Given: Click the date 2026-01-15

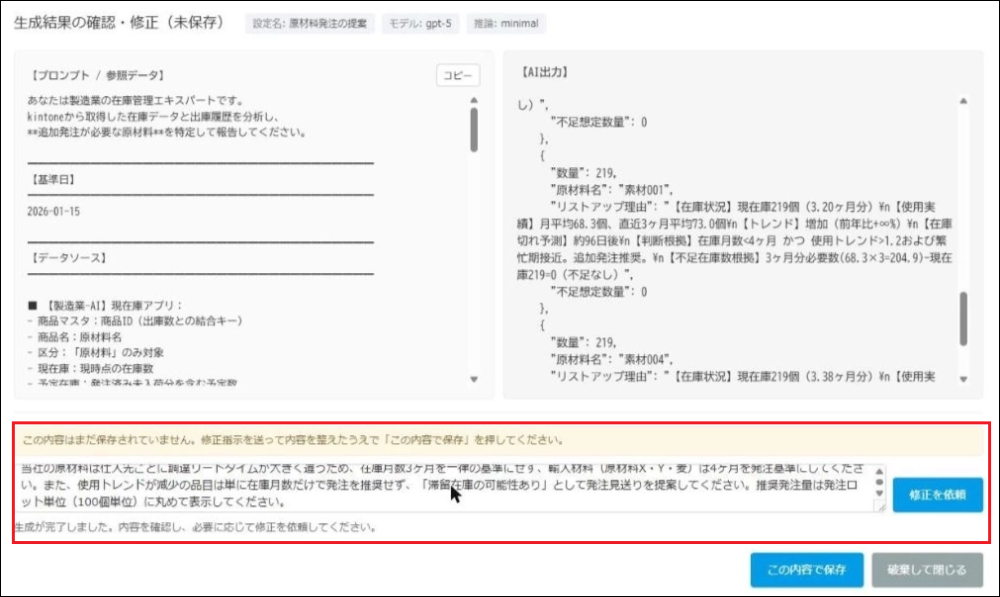Looking at the screenshot, I should (54, 211).
